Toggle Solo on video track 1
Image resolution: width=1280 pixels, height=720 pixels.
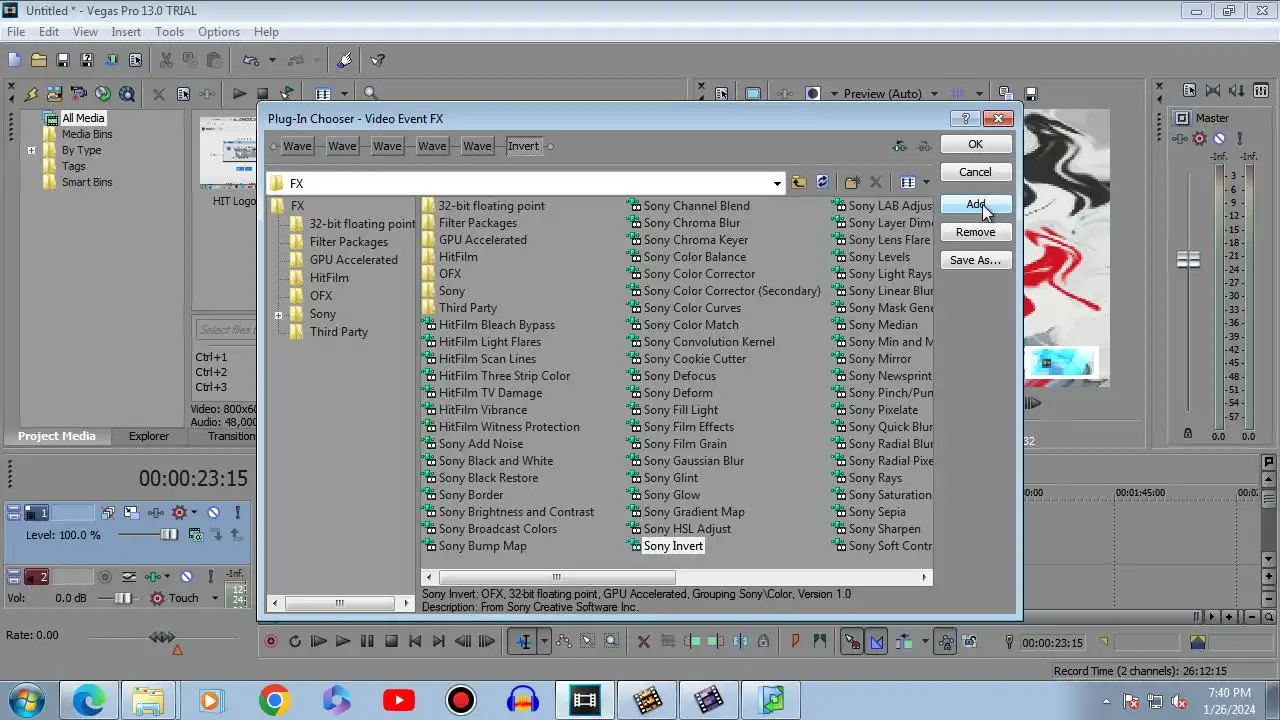(238, 513)
